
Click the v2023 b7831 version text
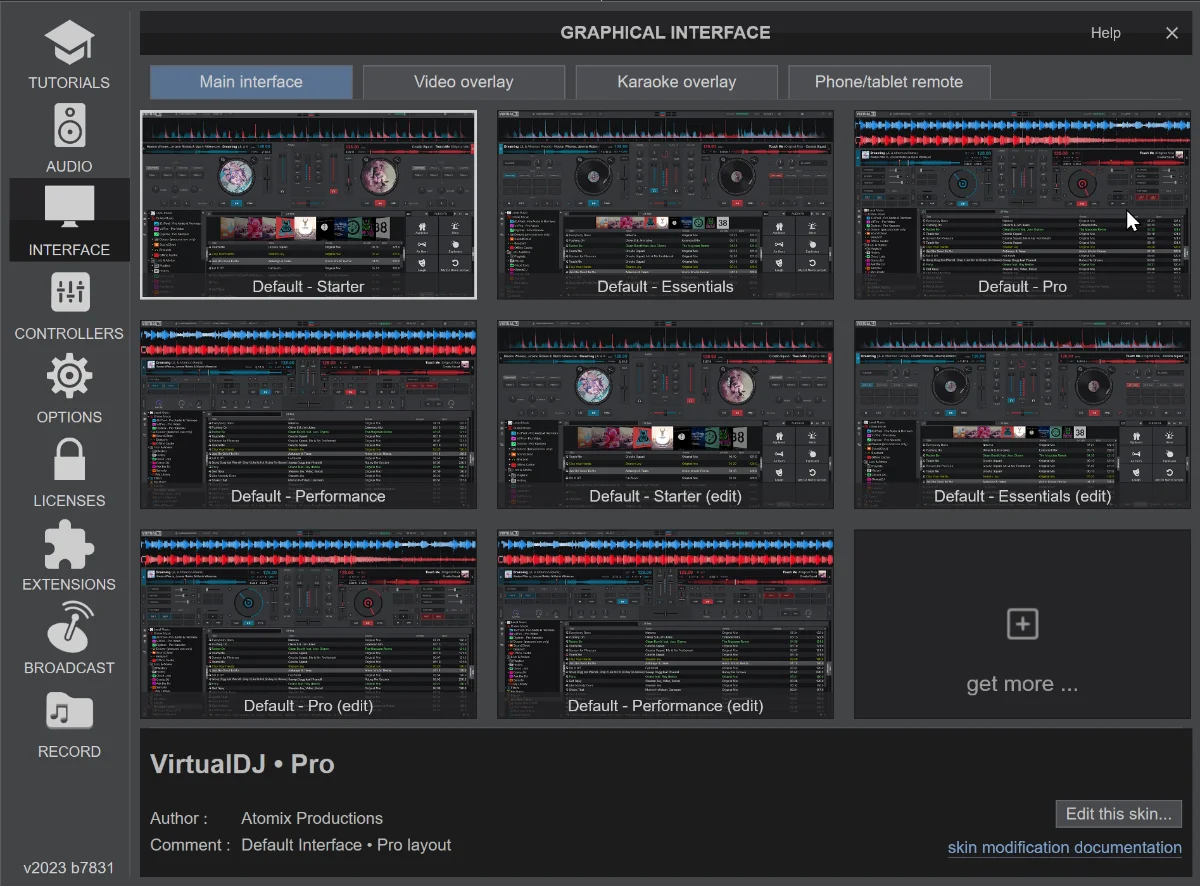pos(69,868)
